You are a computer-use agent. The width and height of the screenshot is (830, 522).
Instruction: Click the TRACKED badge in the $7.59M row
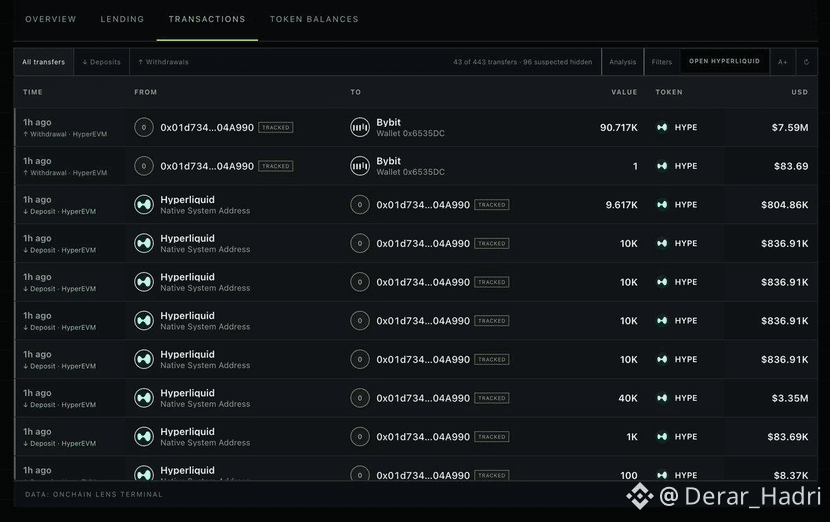pos(276,128)
